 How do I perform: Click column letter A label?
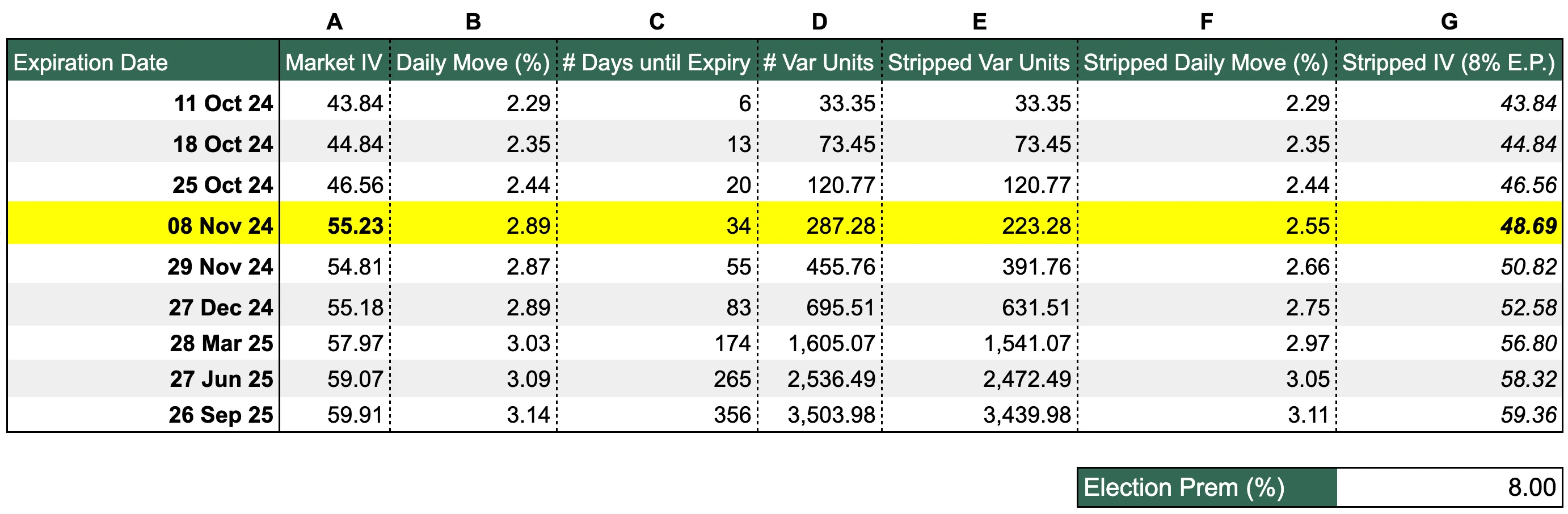334,22
